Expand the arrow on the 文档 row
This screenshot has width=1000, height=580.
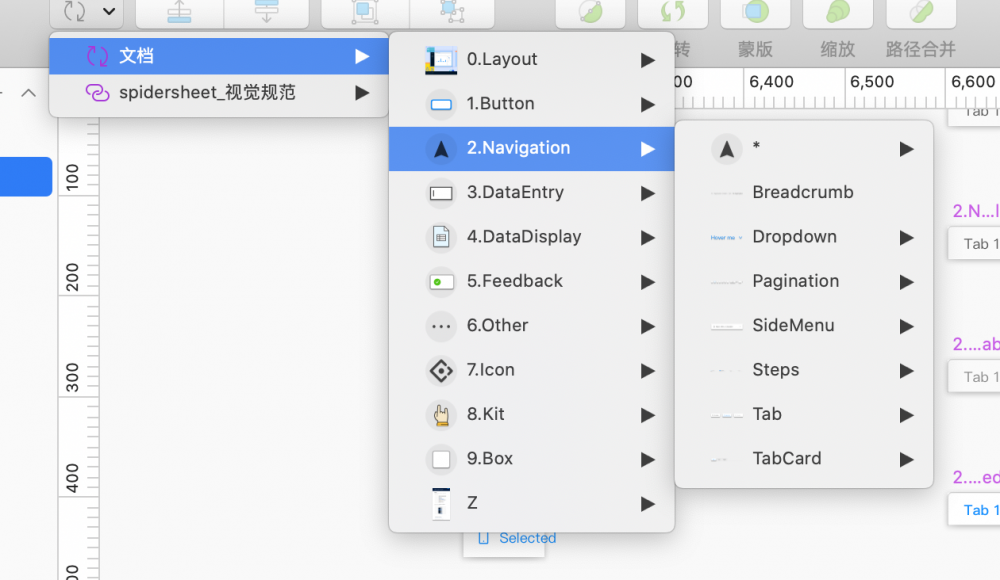click(x=362, y=57)
